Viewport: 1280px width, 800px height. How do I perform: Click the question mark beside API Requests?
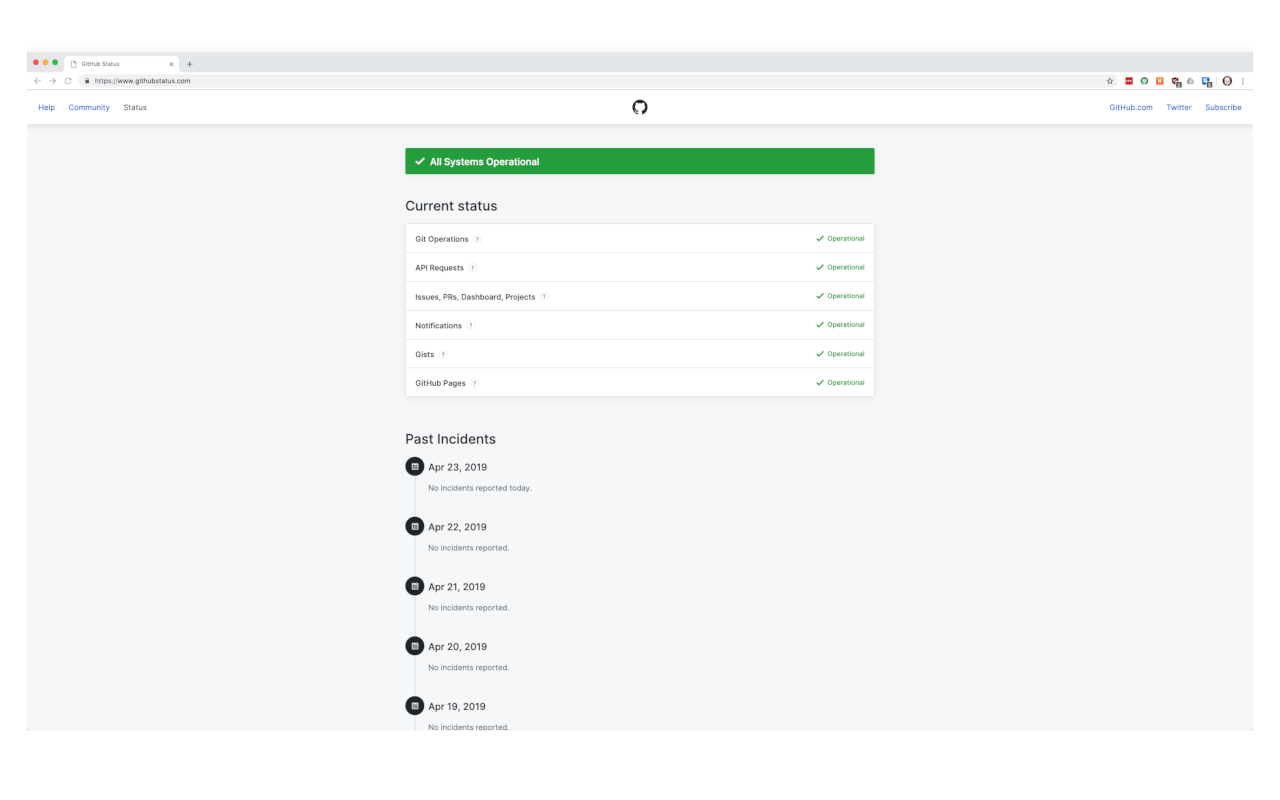[x=472, y=267]
